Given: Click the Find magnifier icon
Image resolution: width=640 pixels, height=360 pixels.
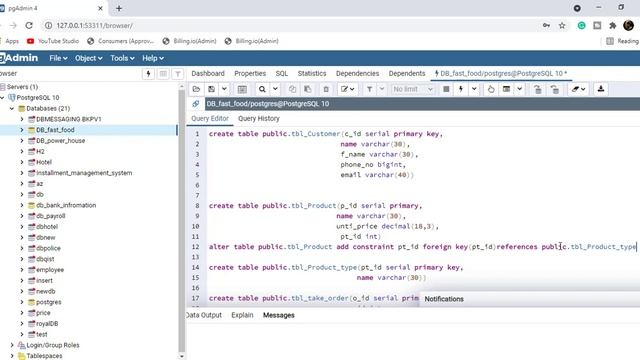Looking at the screenshot, I should [262, 89].
